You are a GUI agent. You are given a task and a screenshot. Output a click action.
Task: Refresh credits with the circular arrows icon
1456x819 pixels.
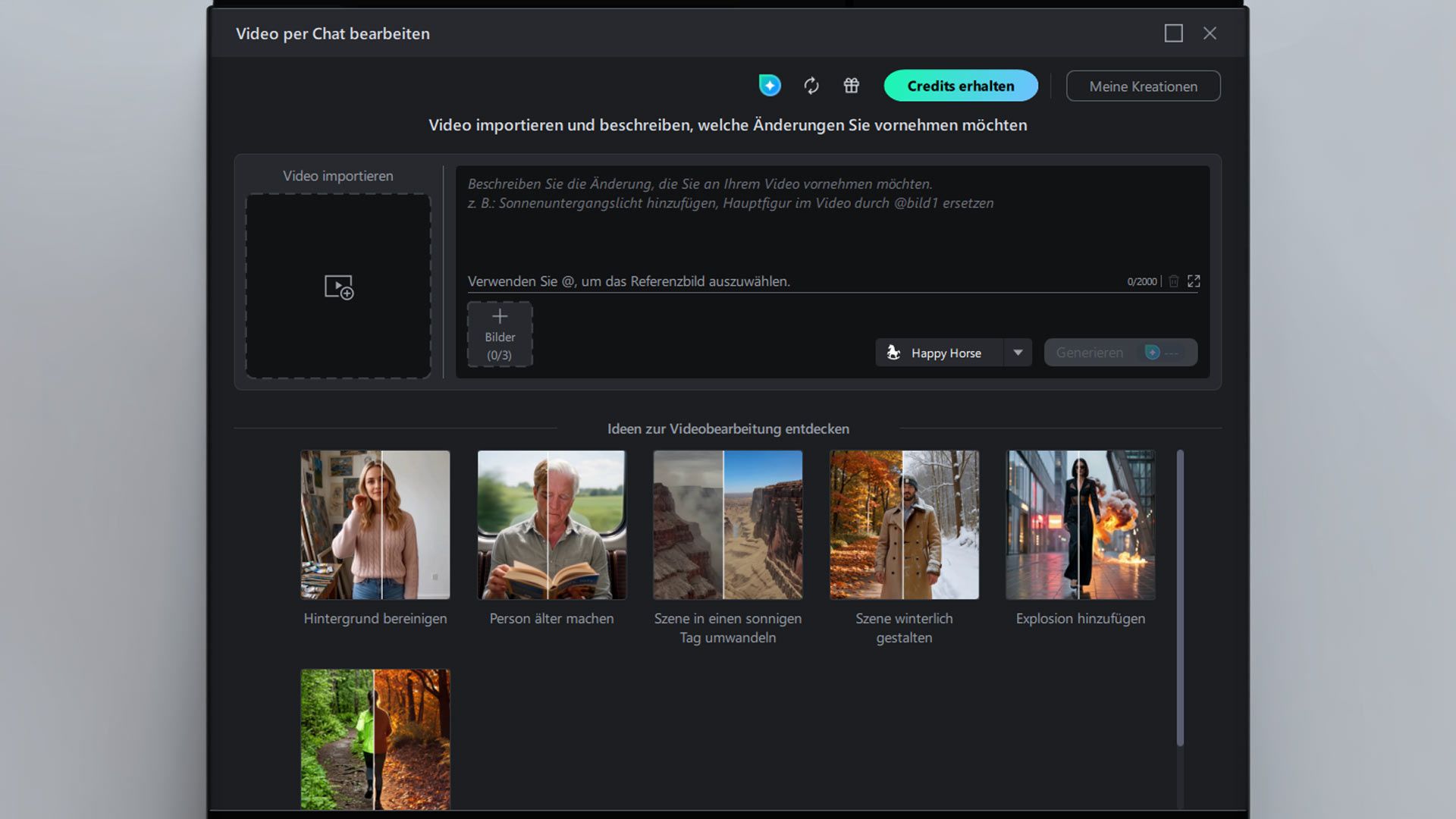[811, 86]
